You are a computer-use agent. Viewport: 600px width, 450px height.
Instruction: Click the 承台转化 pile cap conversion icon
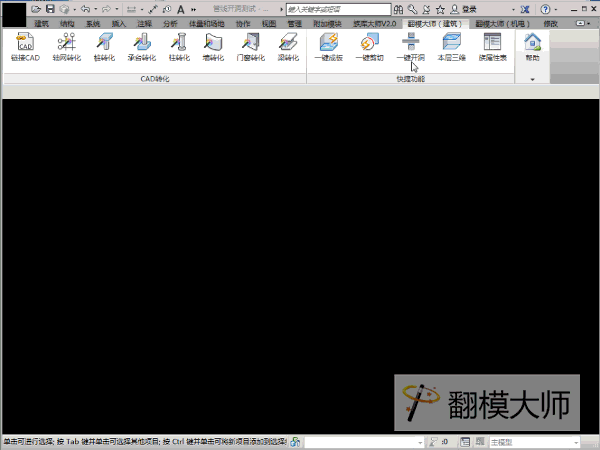pos(141,46)
